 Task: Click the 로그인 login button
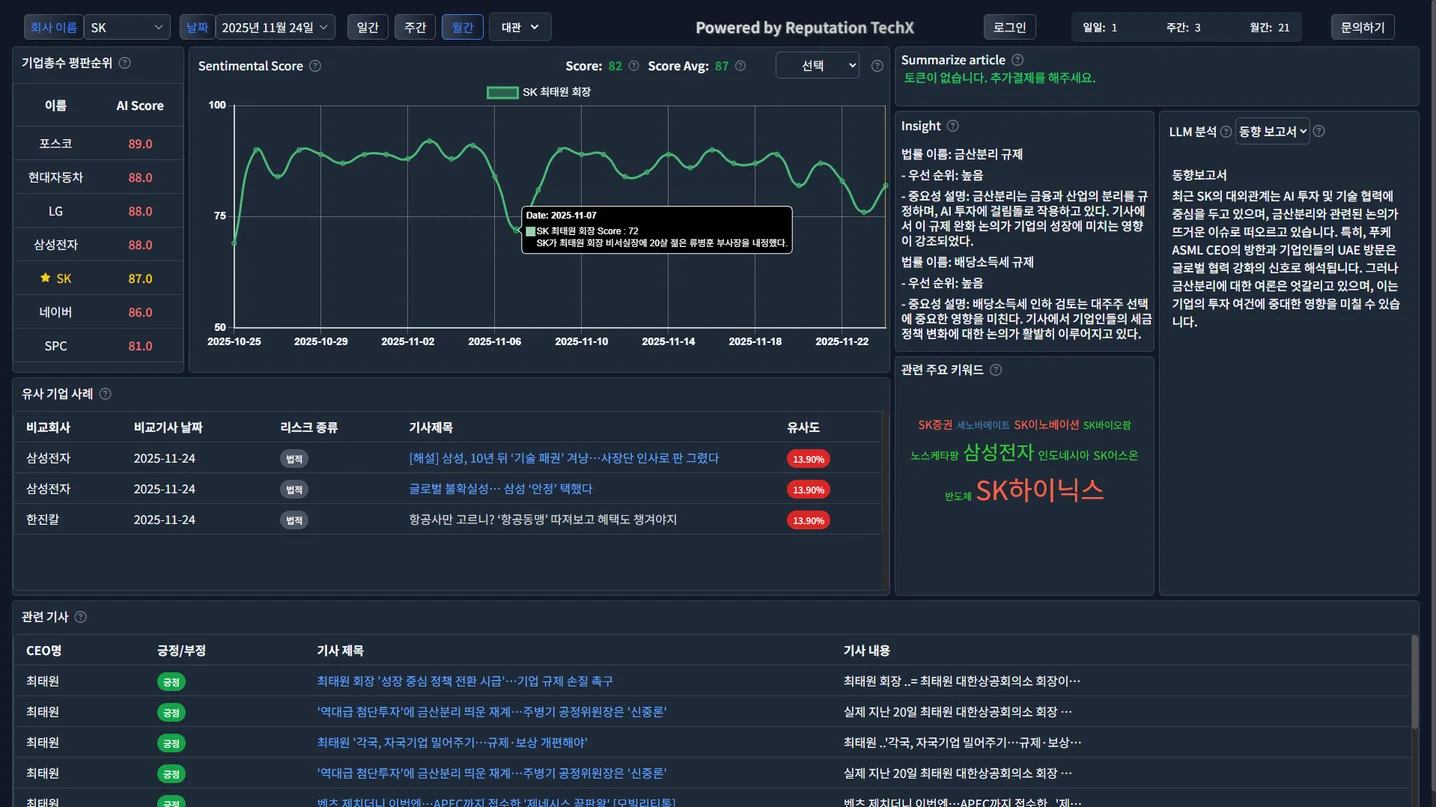point(1009,27)
